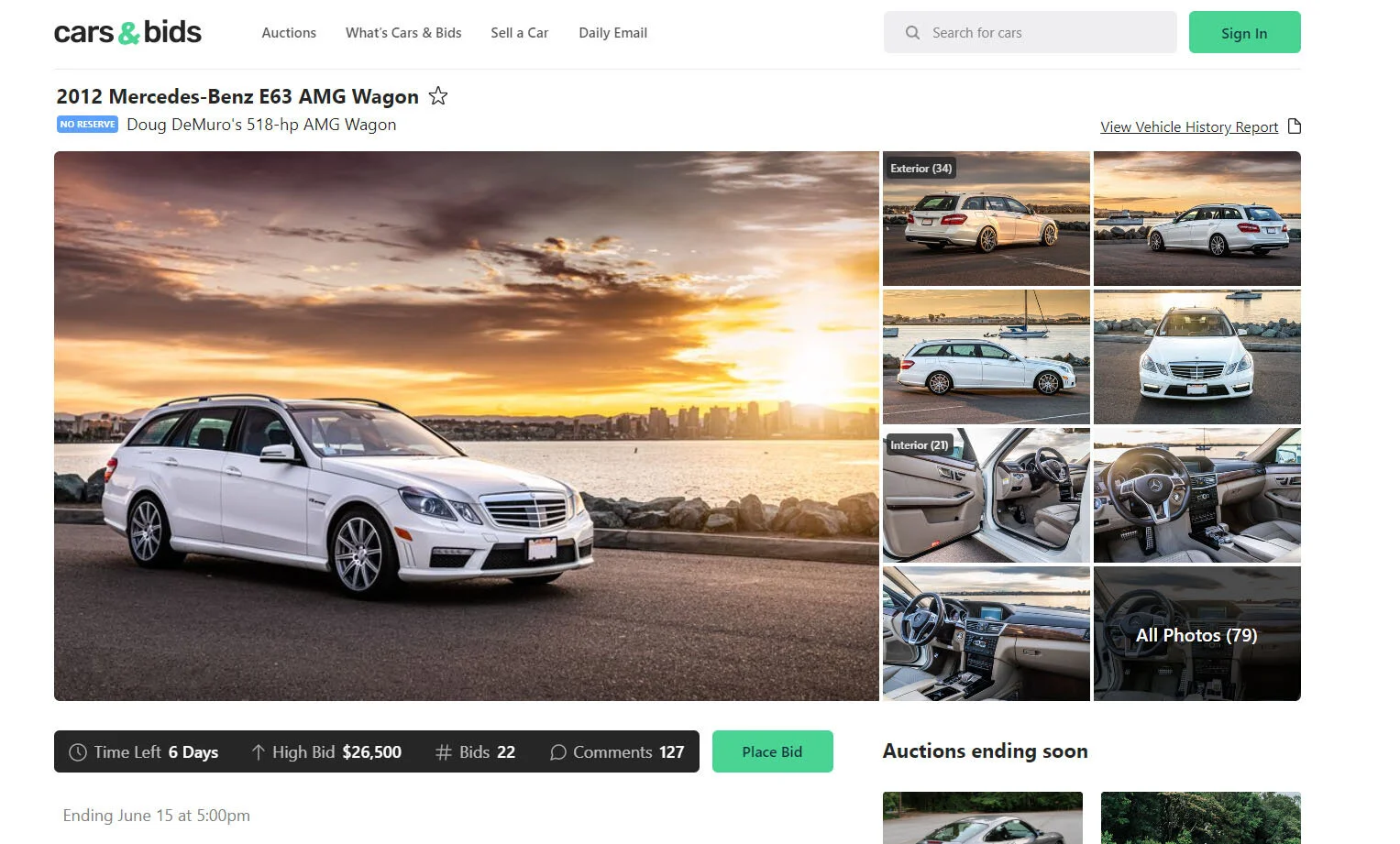The width and height of the screenshot is (1400, 844).
Task: Open the steering wheel interior thumbnail
Action: [x=1196, y=496]
